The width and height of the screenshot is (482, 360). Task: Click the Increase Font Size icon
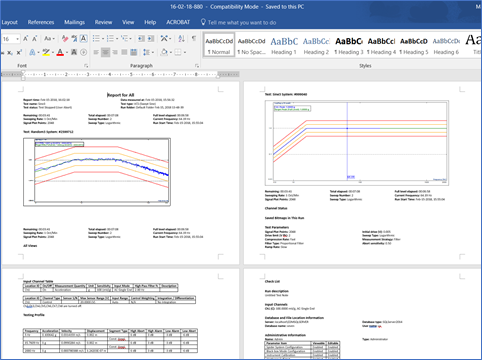tap(26, 39)
